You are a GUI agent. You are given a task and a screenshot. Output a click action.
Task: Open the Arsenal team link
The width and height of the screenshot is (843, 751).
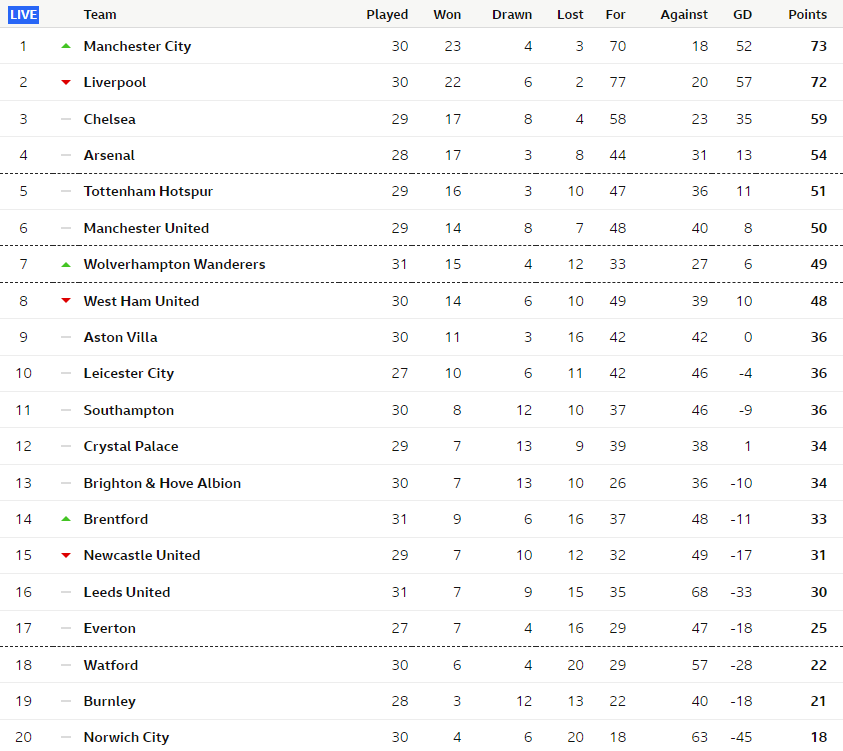[x=109, y=155]
